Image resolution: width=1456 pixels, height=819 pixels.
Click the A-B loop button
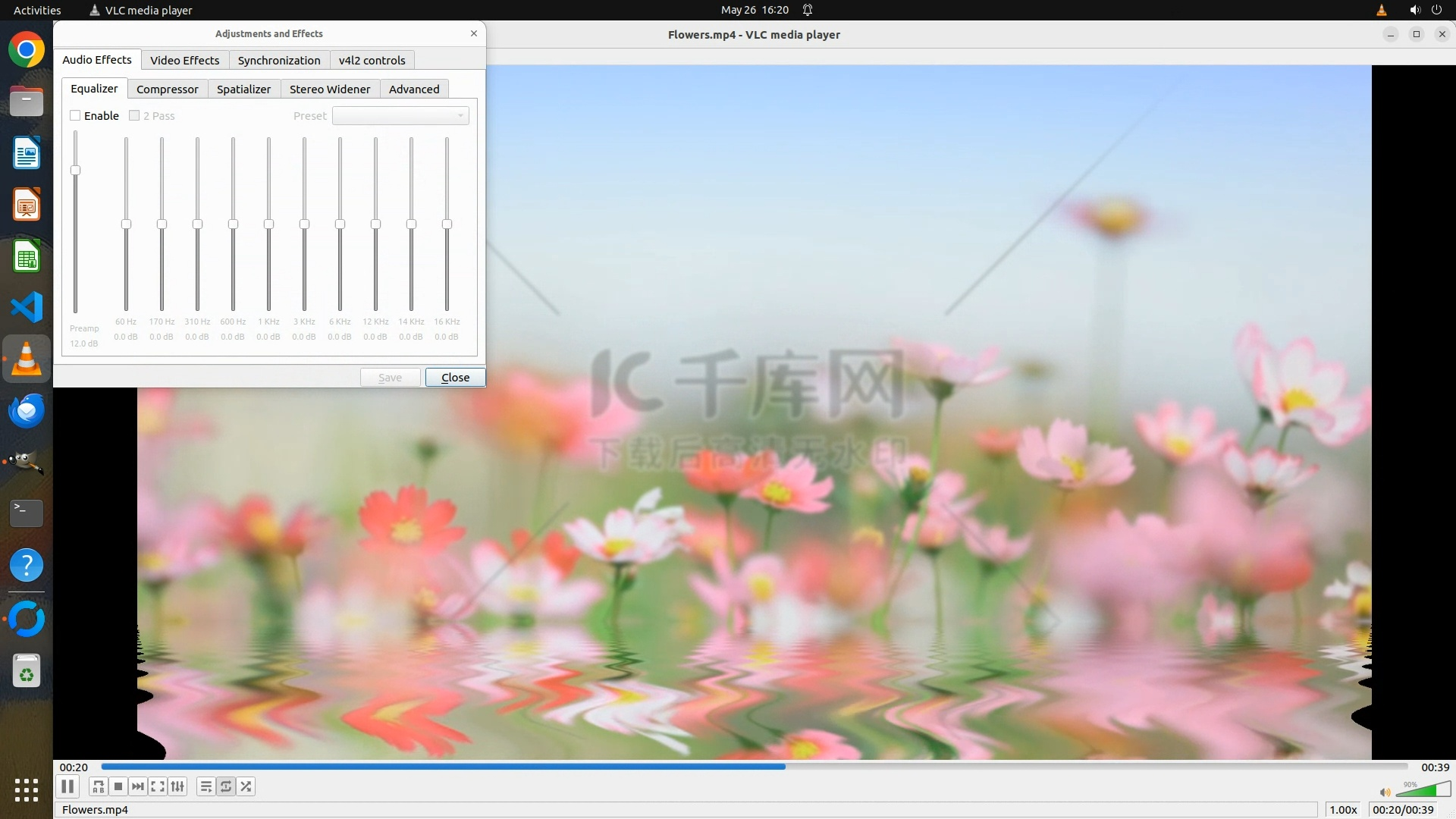pos(98,786)
